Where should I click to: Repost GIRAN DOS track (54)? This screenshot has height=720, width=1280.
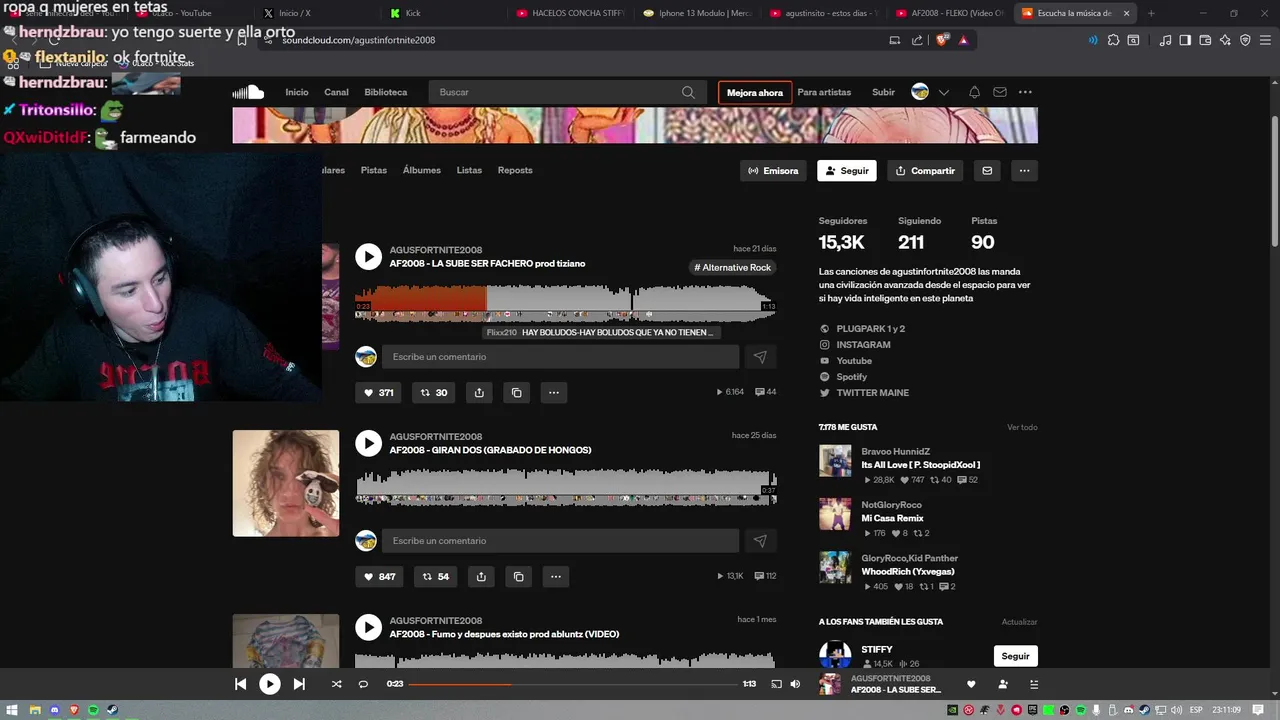(x=436, y=577)
